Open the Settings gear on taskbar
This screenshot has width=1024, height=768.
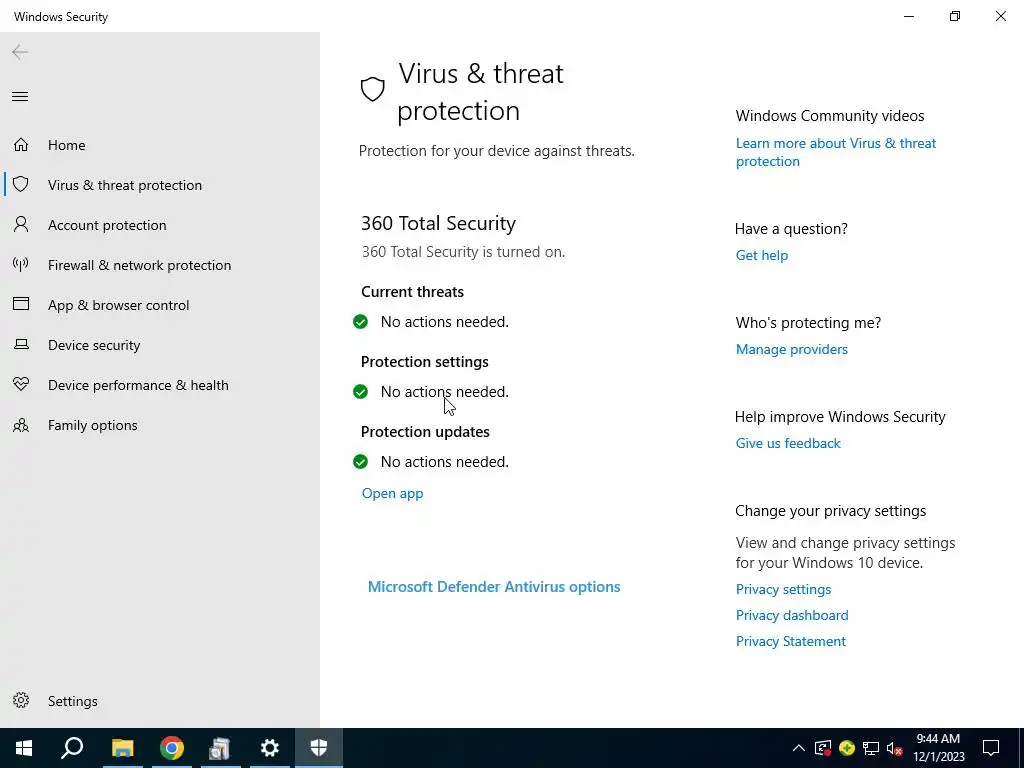[269, 748]
